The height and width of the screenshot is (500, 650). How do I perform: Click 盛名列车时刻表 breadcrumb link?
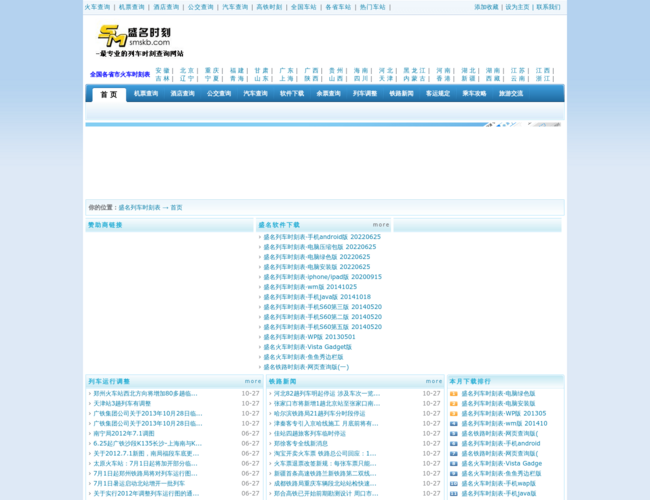click(x=139, y=208)
